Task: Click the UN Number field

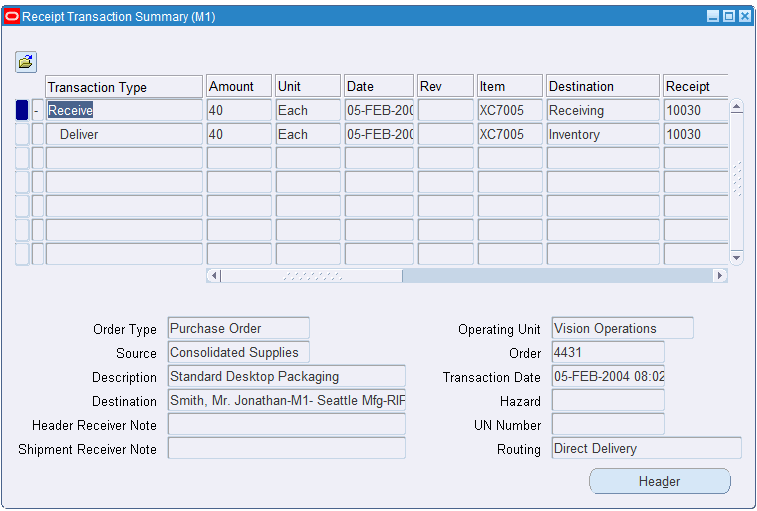Action: [608, 425]
